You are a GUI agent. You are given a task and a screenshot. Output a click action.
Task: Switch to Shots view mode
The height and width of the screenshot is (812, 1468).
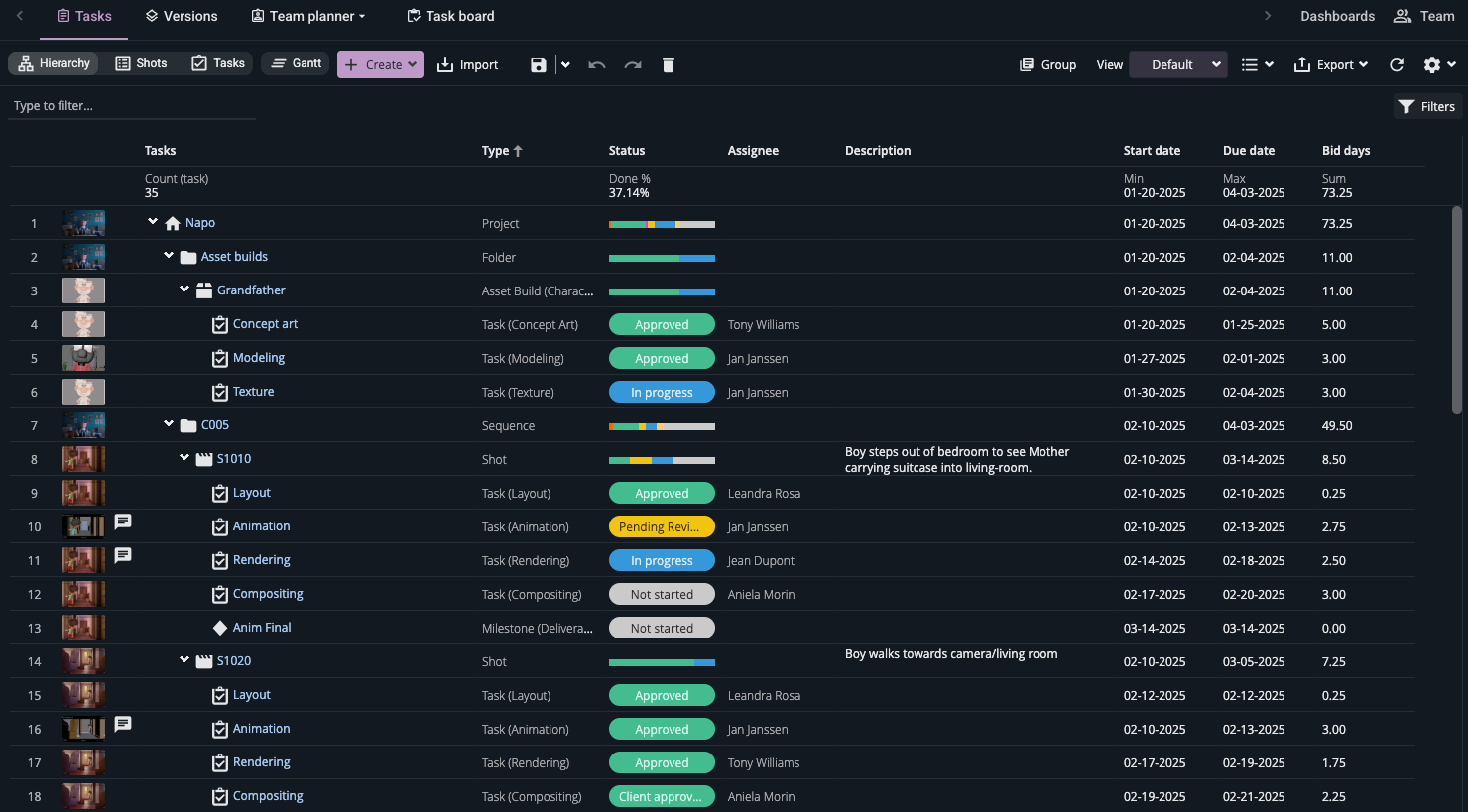pyautogui.click(x=141, y=63)
